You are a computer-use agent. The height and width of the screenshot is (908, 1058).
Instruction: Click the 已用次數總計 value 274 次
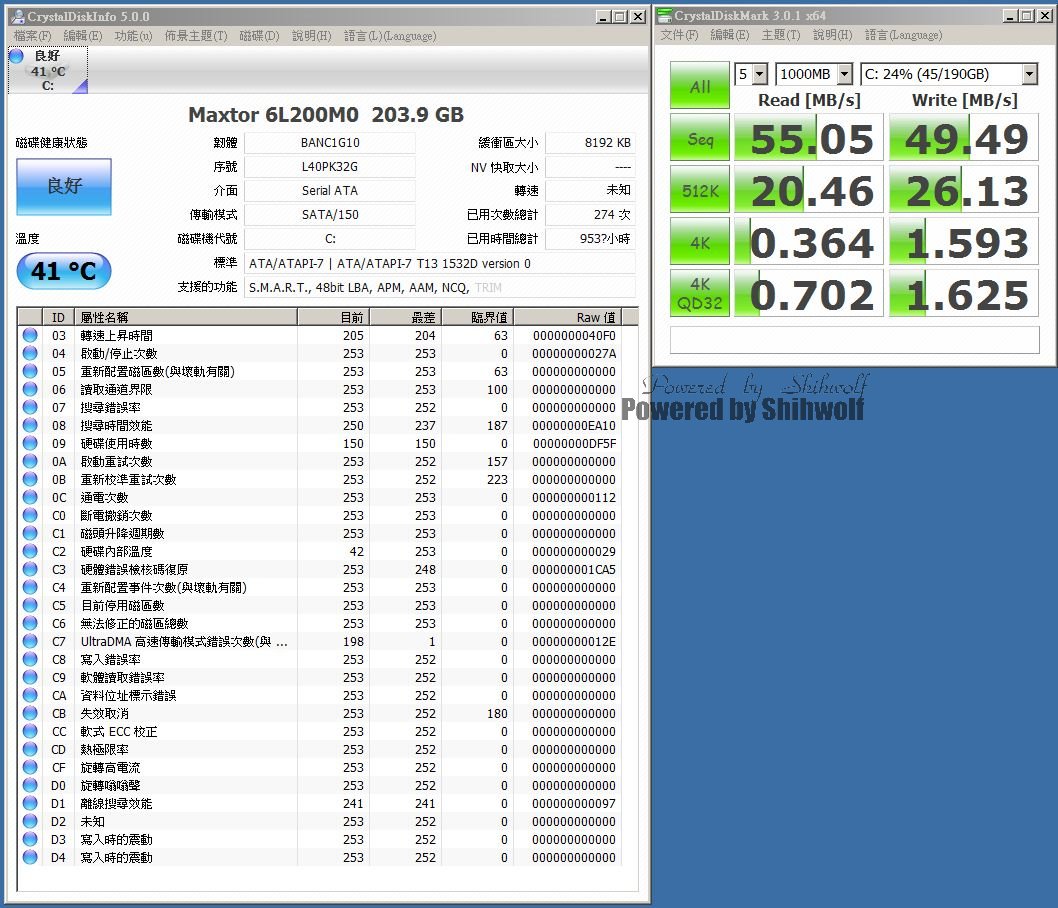tap(590, 215)
